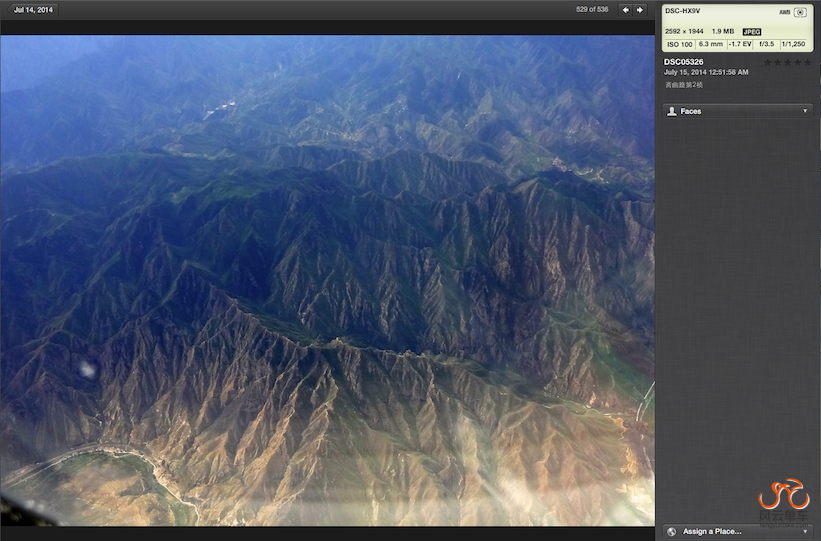
Task: Rate the photo five stars
Action: [x=807, y=63]
